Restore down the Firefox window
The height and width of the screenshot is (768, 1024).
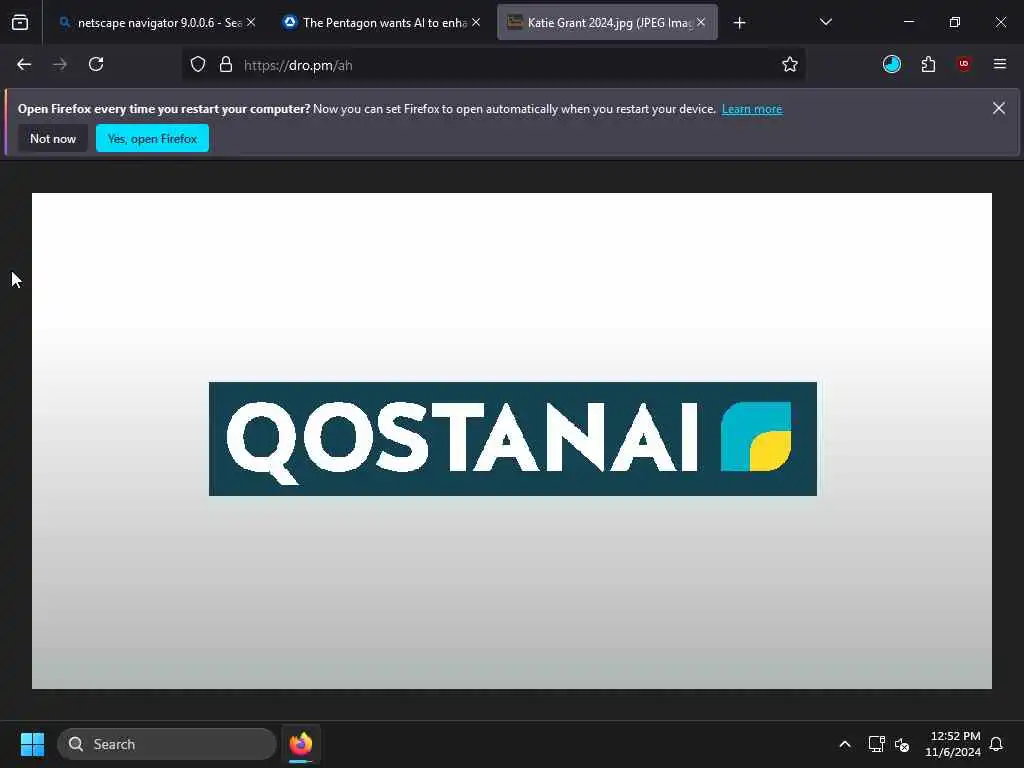click(954, 22)
